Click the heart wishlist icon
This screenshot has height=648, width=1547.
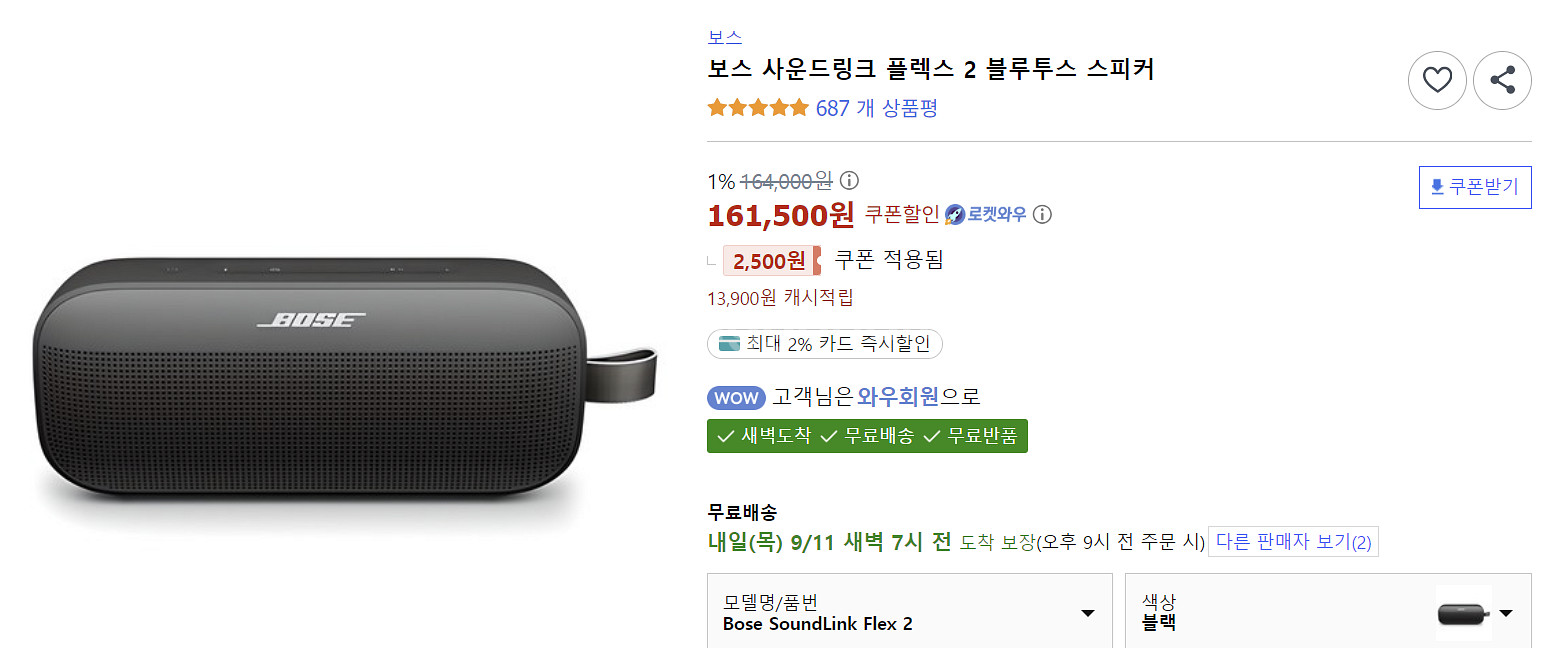[1437, 80]
